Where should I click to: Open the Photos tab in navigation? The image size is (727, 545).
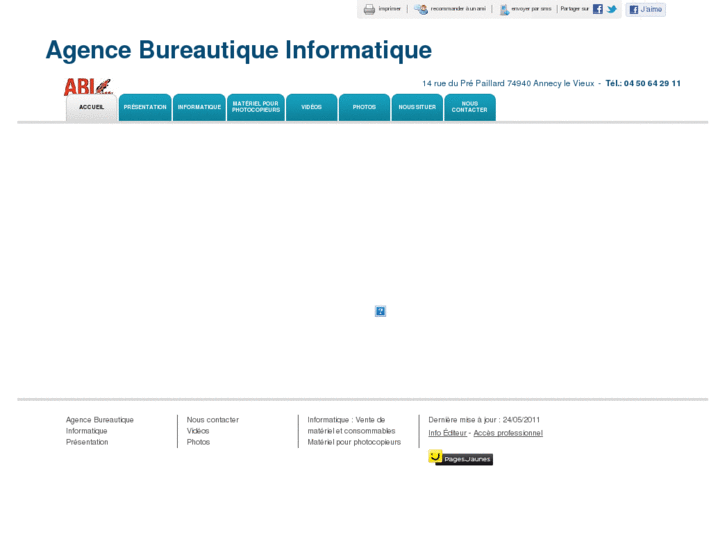(x=364, y=107)
